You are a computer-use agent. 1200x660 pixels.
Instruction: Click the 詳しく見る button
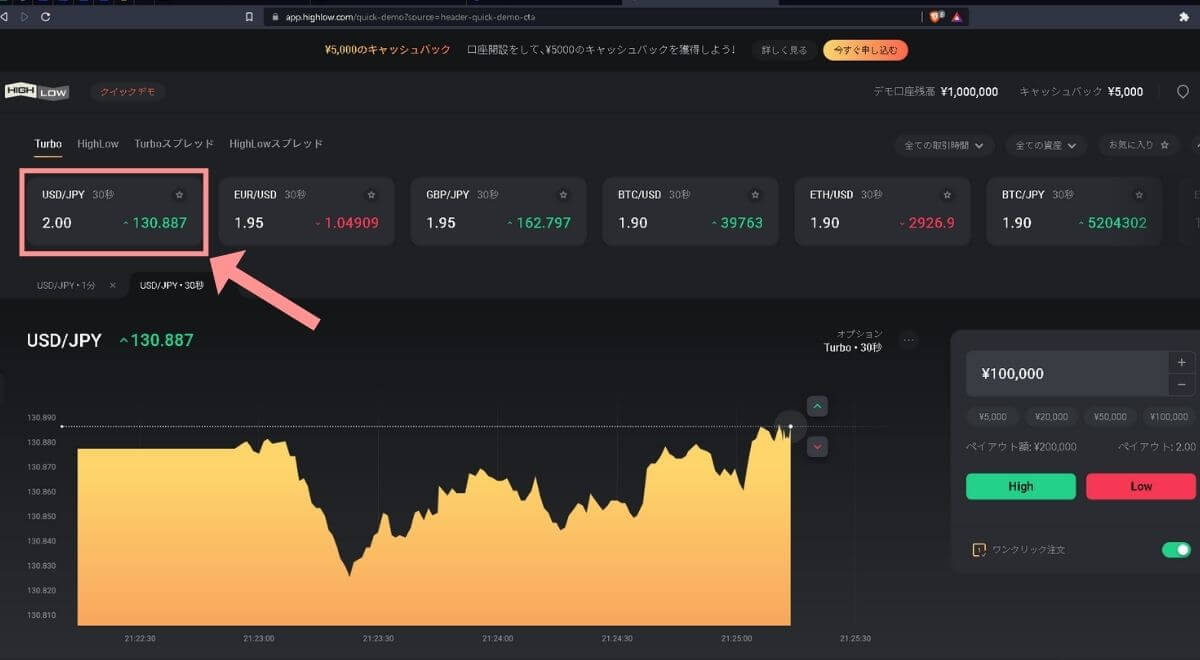tap(783, 50)
